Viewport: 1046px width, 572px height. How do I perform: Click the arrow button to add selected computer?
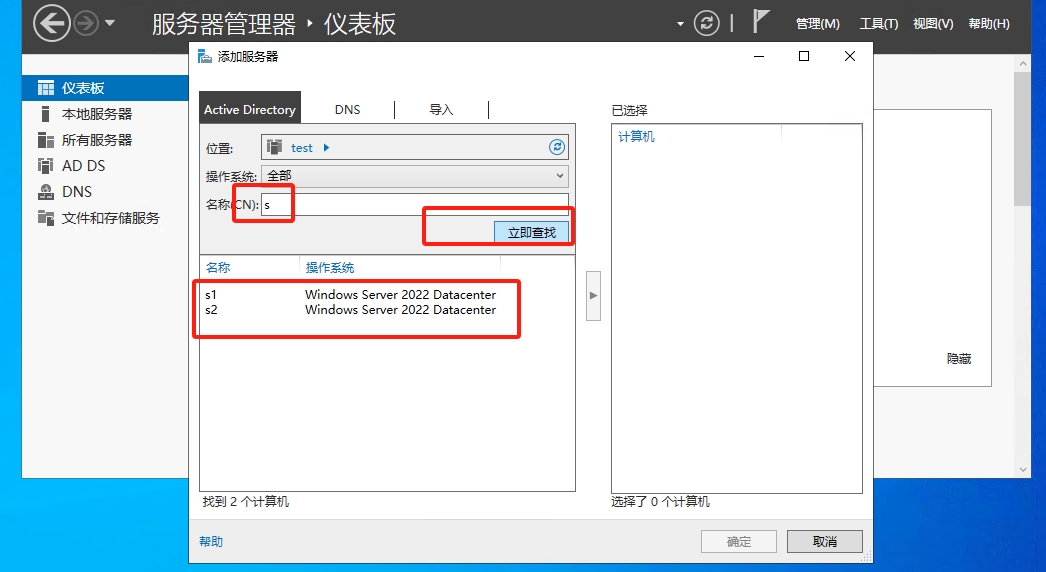pyautogui.click(x=593, y=296)
